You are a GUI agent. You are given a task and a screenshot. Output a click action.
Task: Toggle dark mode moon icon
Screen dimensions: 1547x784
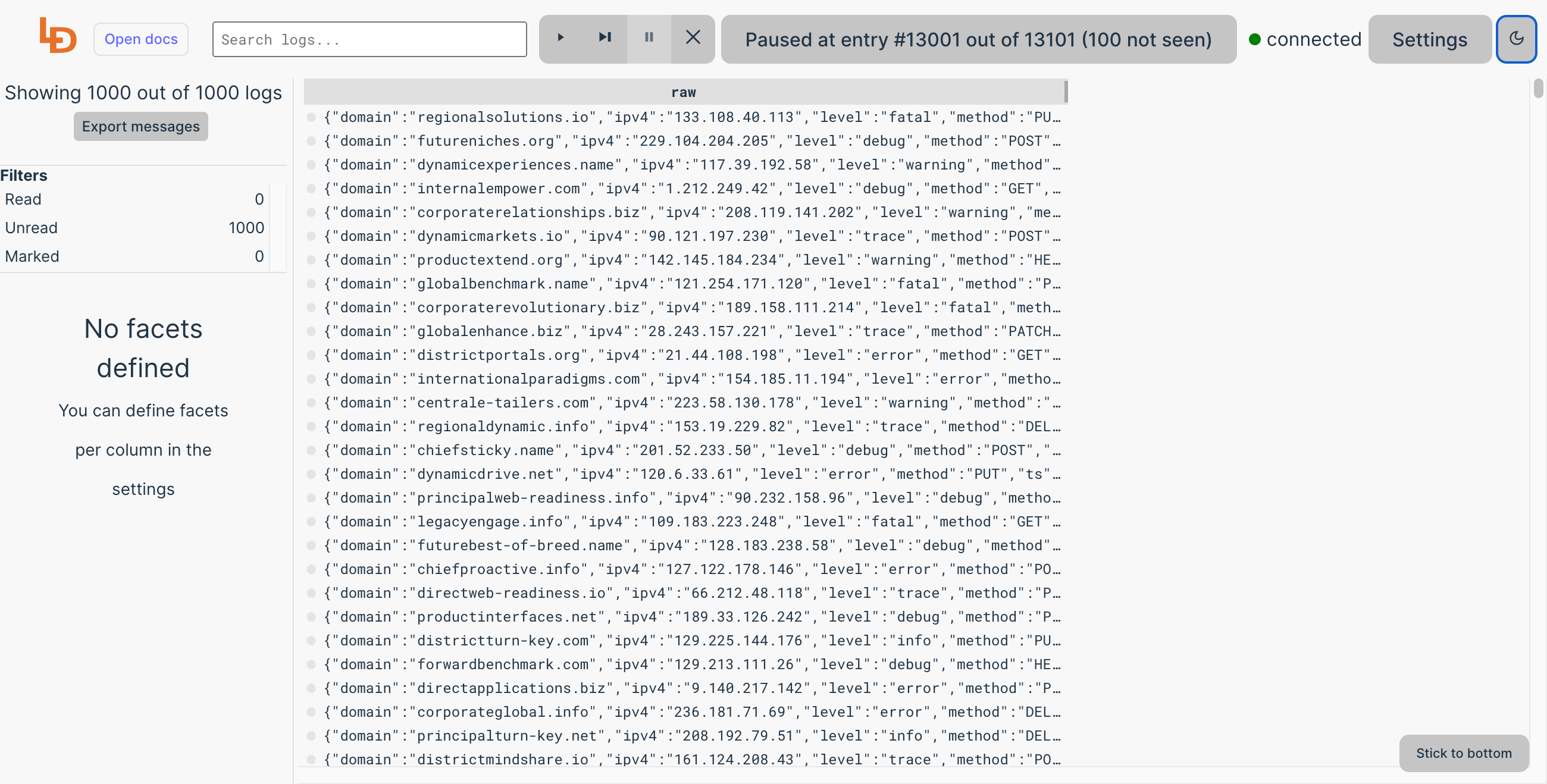[x=1515, y=39]
